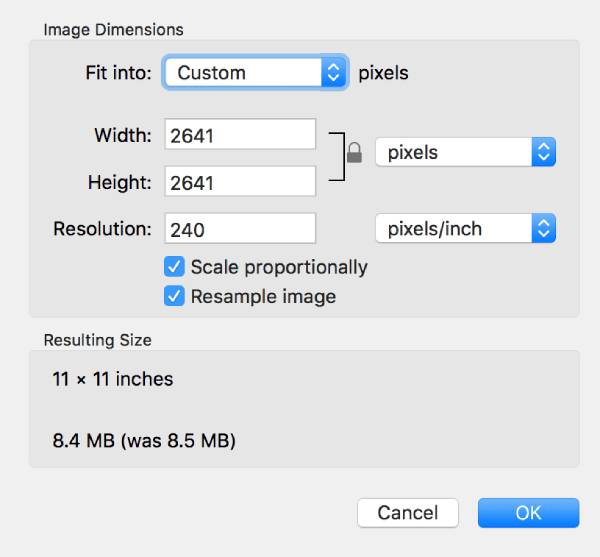
Task: Toggle the Resample image checkbox
Action: point(175,296)
